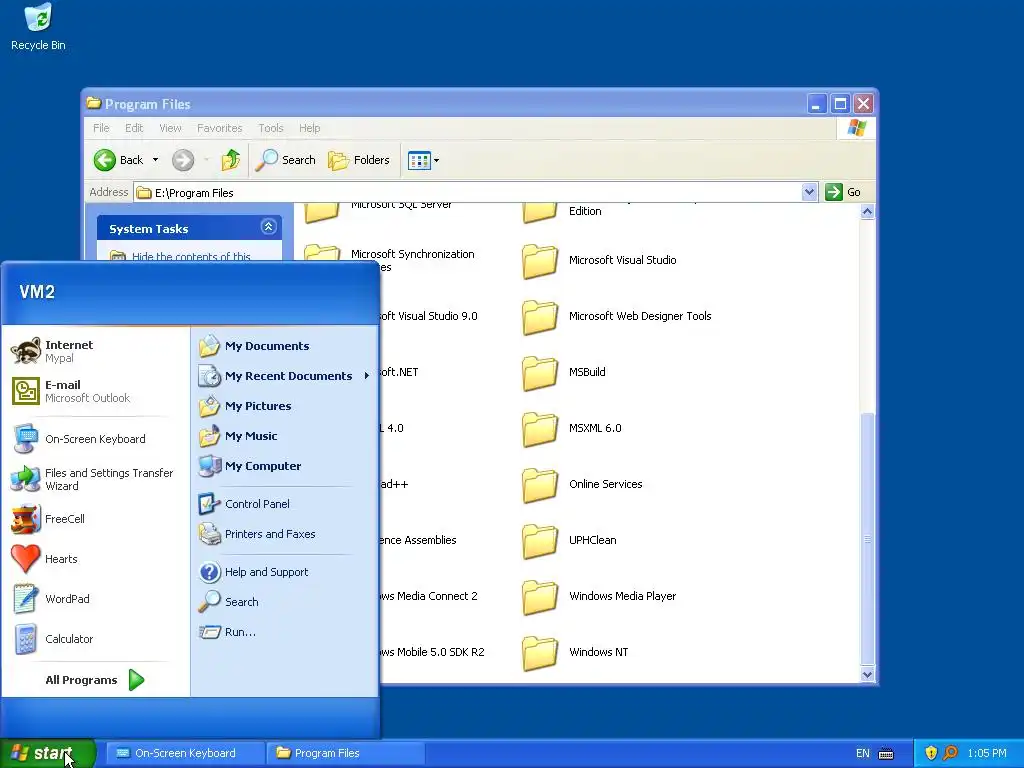
Task: Select the Windows Media Player folder
Action: tap(600, 598)
